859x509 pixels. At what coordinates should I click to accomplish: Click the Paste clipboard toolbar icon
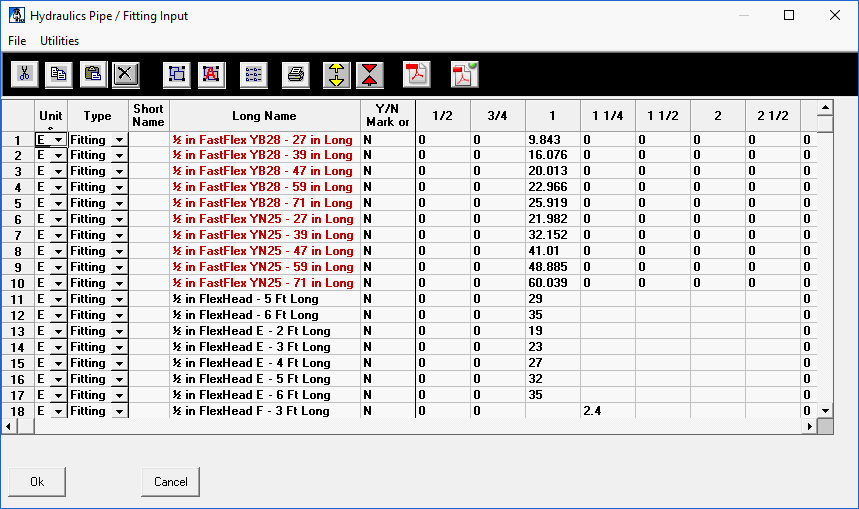coord(93,74)
